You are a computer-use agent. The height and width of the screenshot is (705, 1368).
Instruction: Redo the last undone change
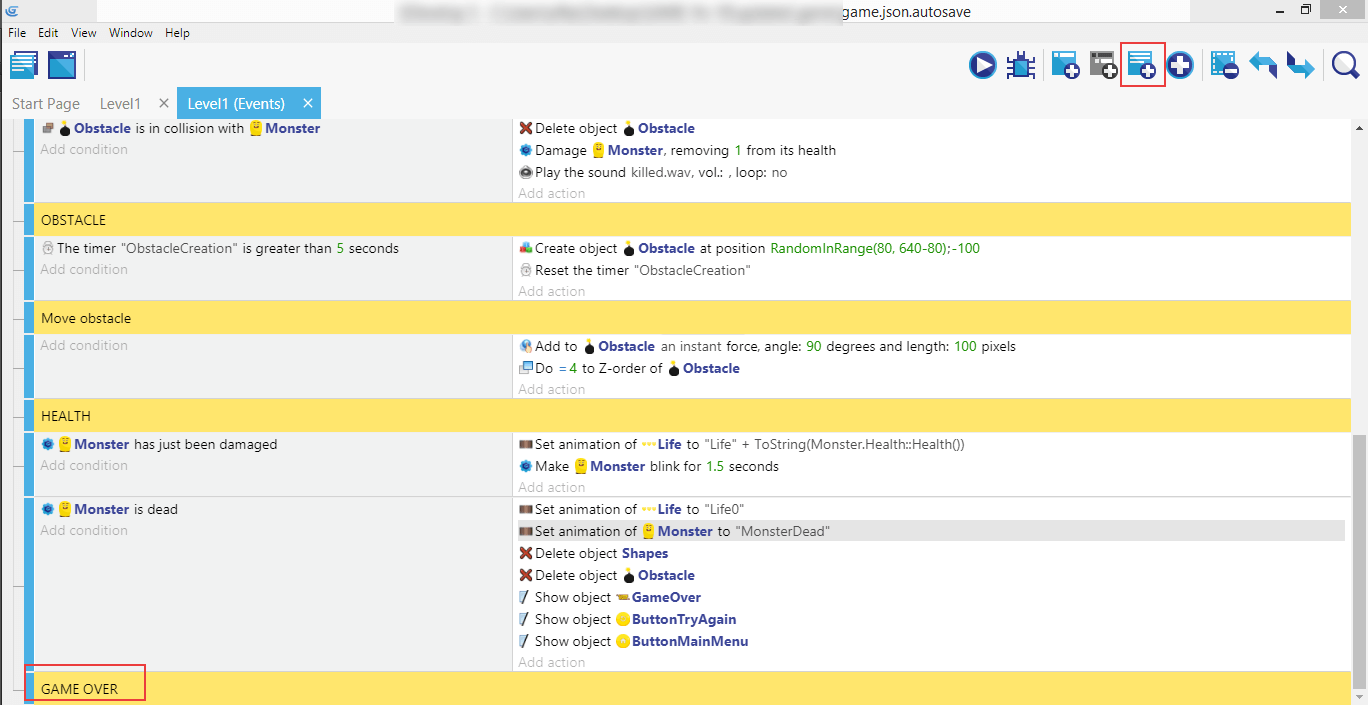point(1300,66)
